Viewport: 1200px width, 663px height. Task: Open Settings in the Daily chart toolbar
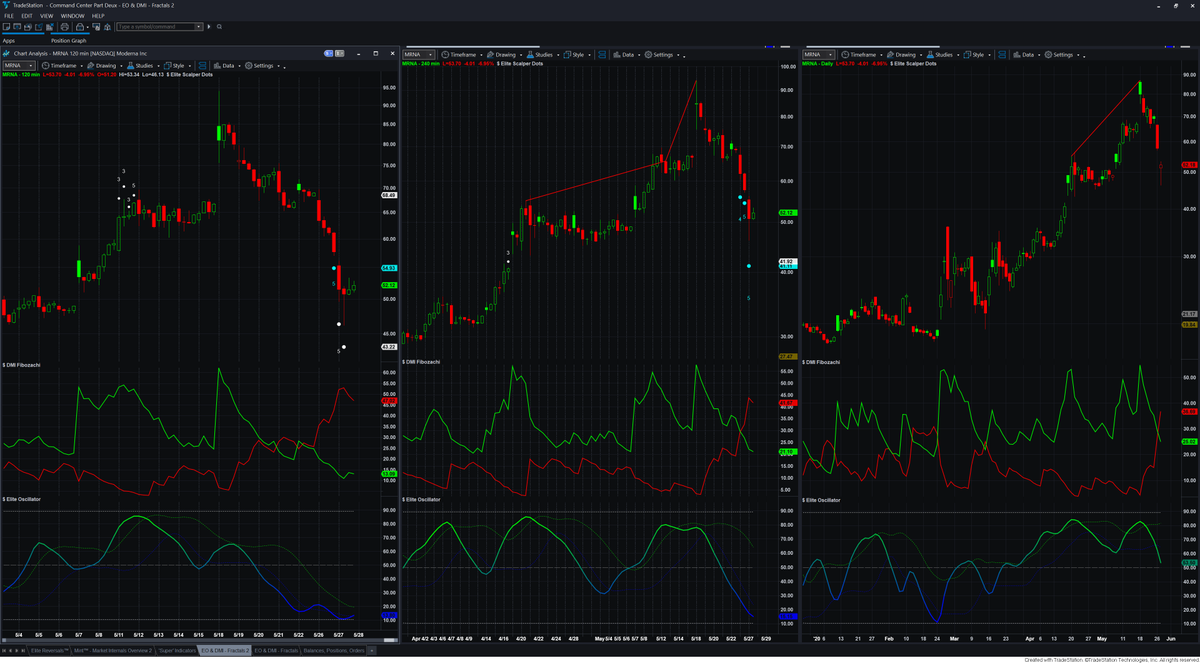pos(1059,55)
